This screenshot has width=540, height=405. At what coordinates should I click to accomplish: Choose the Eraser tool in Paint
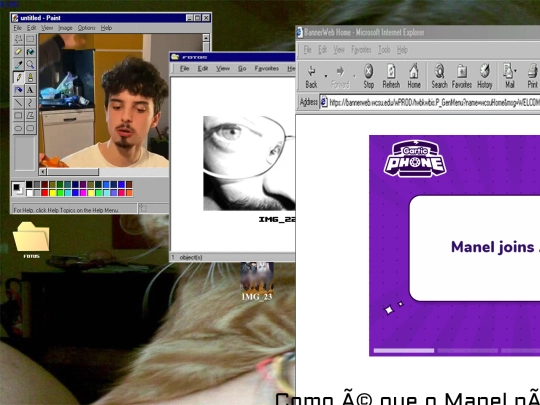pos(18,52)
